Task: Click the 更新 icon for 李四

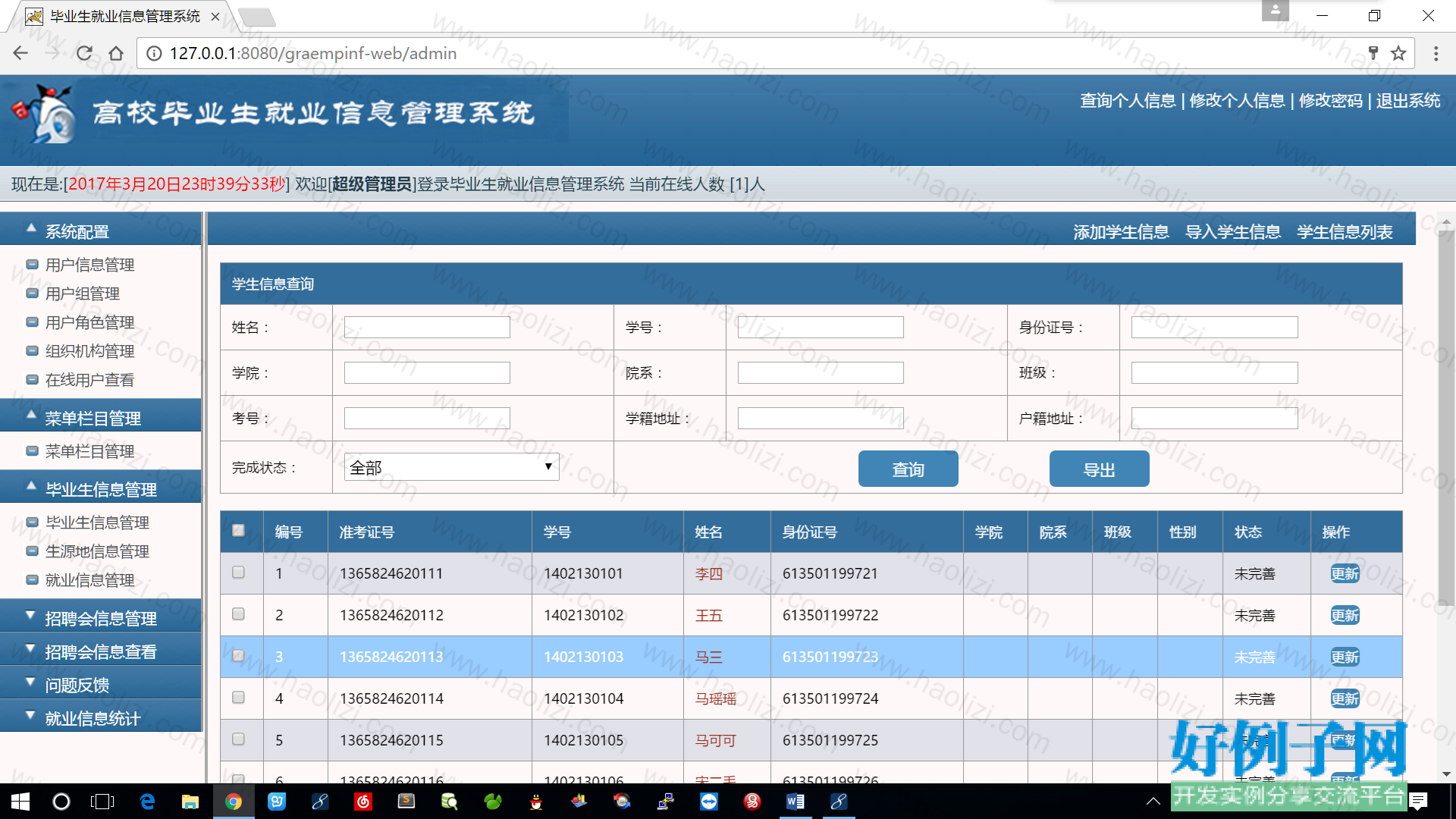Action: click(x=1345, y=574)
